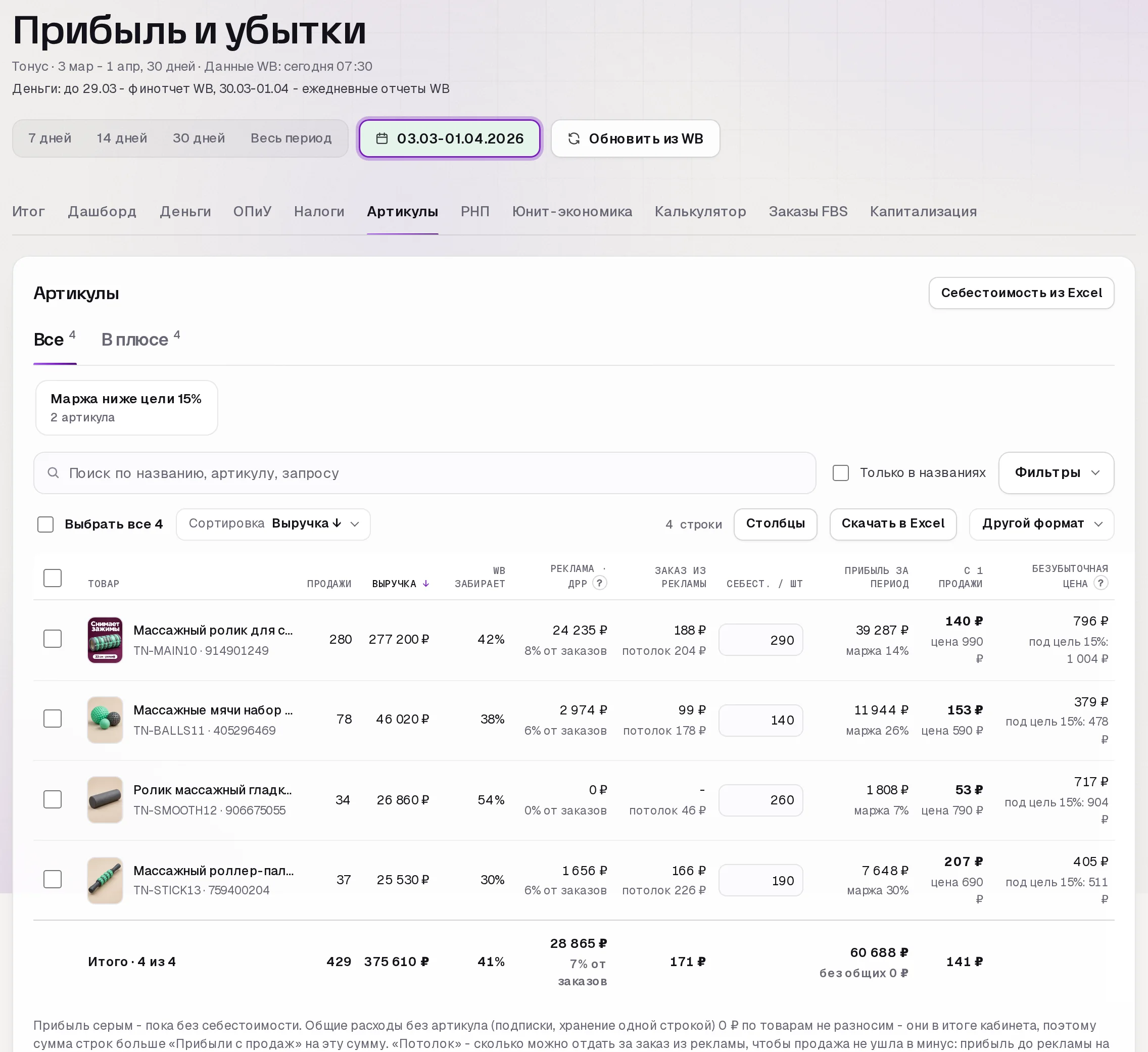Choose the 30 дней period
Image resolution: width=1148 pixels, height=1052 pixels.
199,138
